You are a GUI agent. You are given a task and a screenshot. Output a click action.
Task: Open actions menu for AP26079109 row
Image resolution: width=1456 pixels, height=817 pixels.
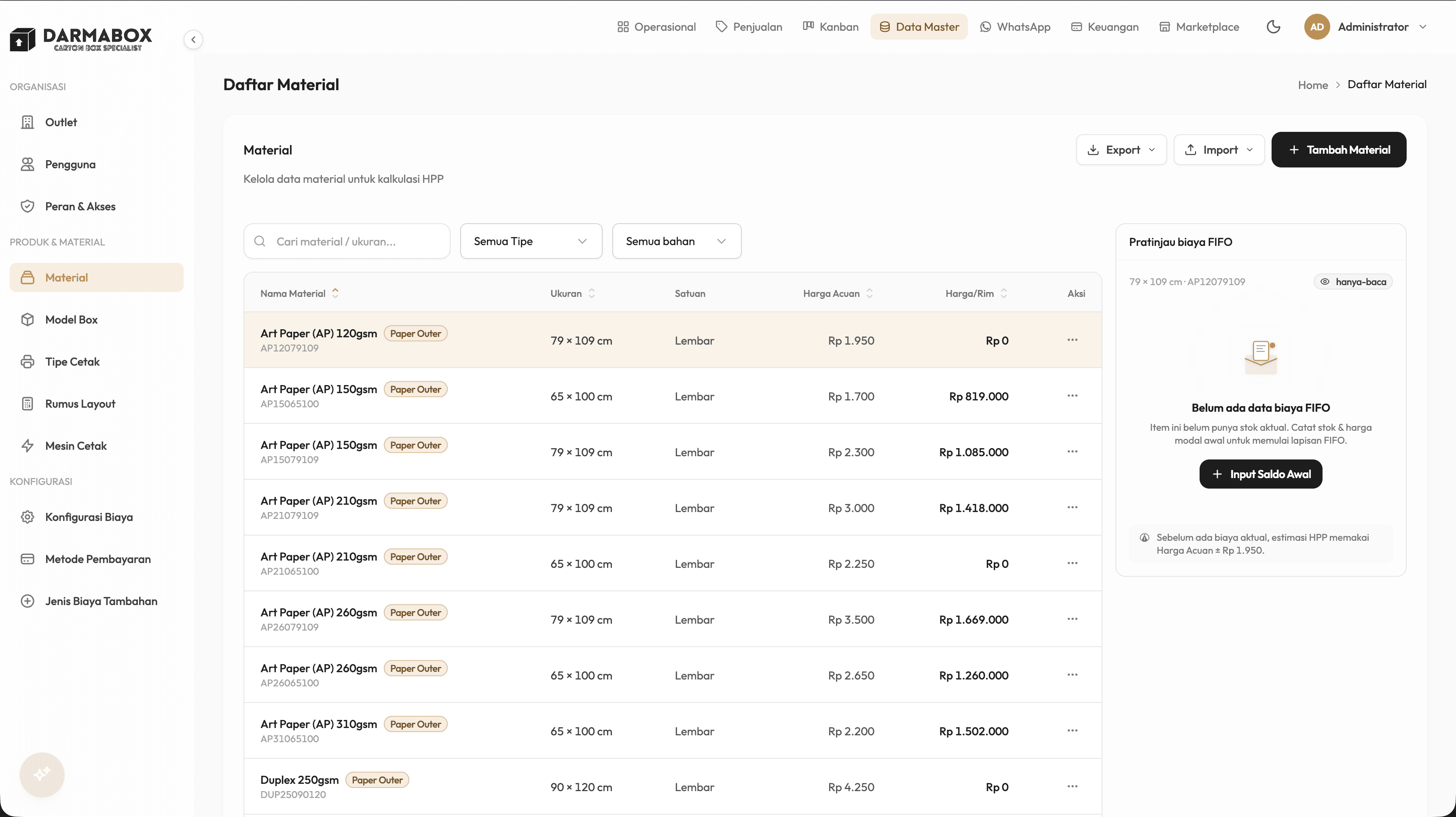pos(1072,619)
